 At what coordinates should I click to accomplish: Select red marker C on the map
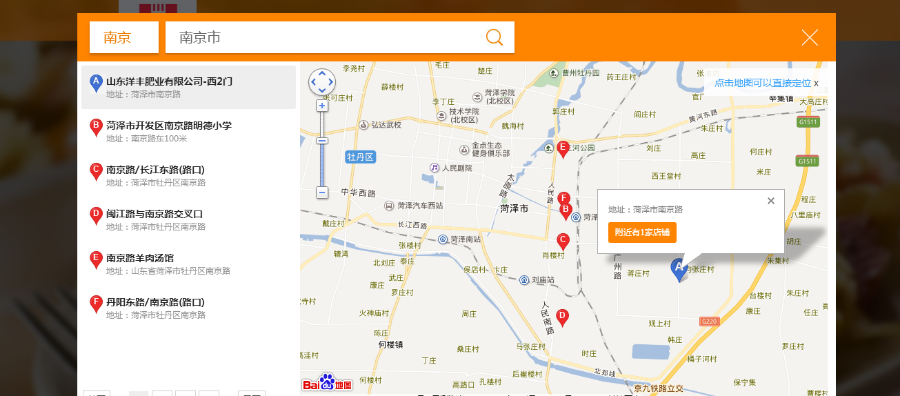pyautogui.click(x=563, y=241)
